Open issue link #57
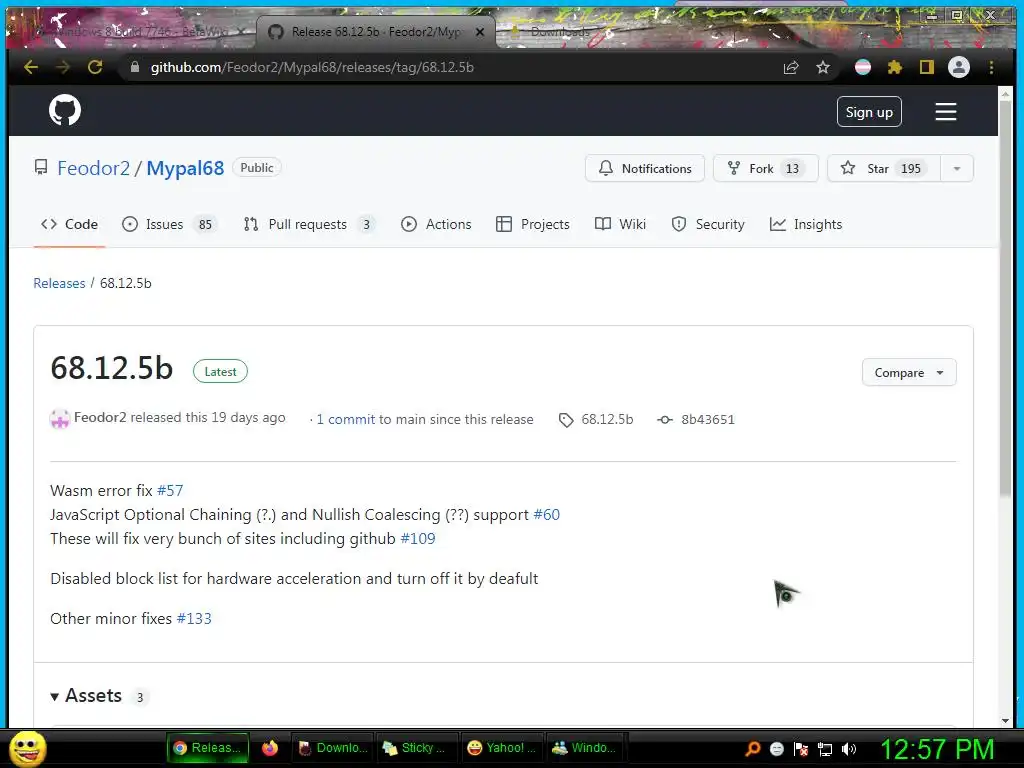Screen dimensions: 1024x768 coord(170,490)
